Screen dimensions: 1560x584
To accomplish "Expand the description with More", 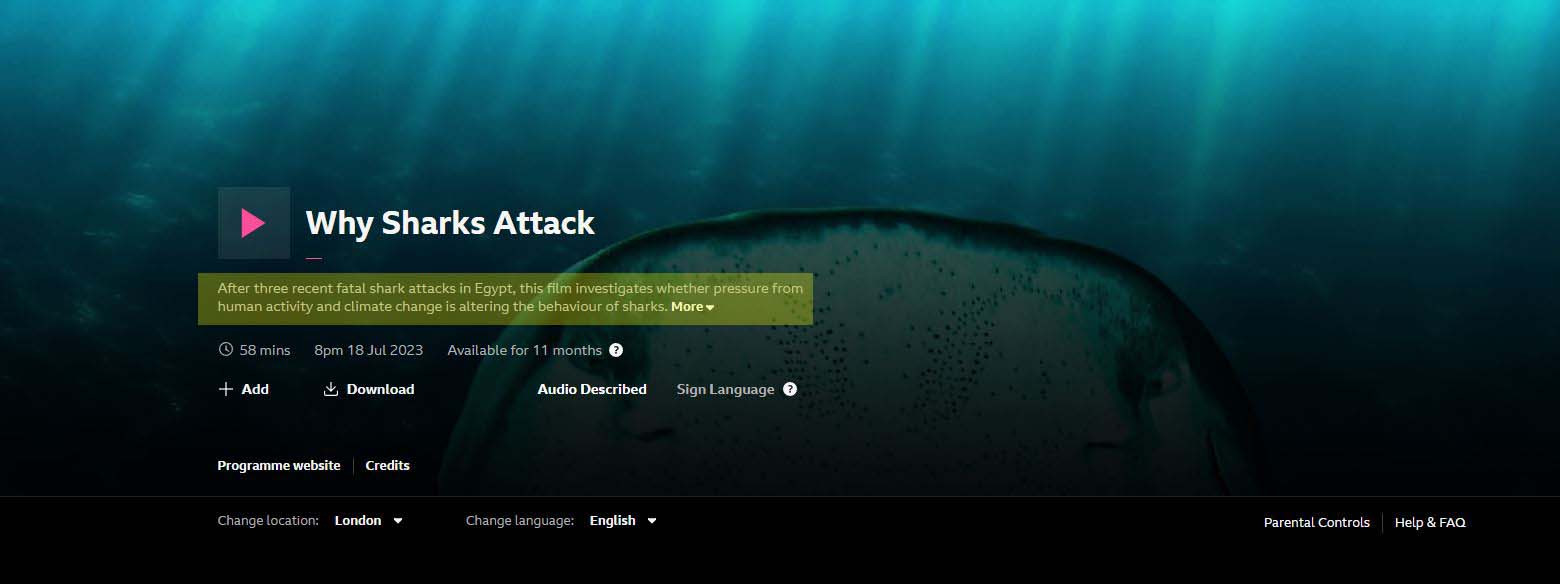I will (x=692, y=307).
